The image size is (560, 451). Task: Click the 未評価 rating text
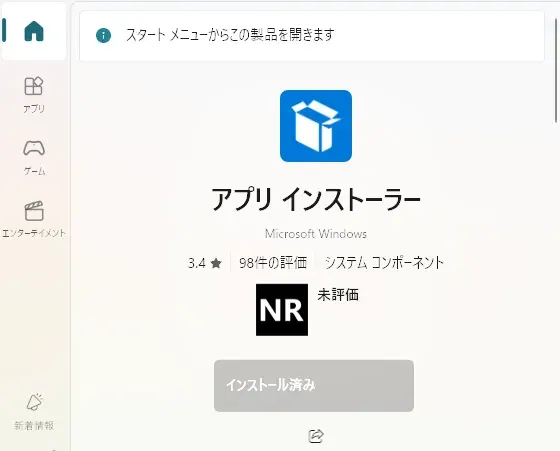click(338, 295)
